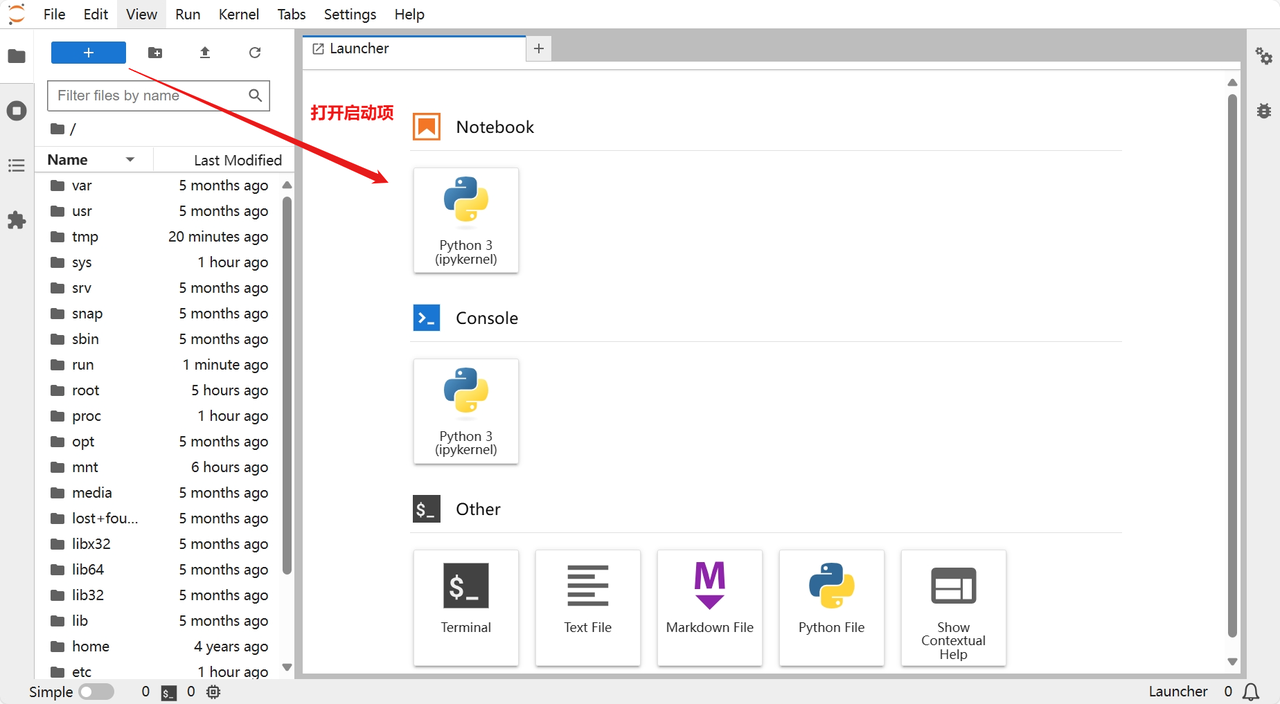Sort files by Last Modified column
This screenshot has height=704, width=1280.
[237, 160]
